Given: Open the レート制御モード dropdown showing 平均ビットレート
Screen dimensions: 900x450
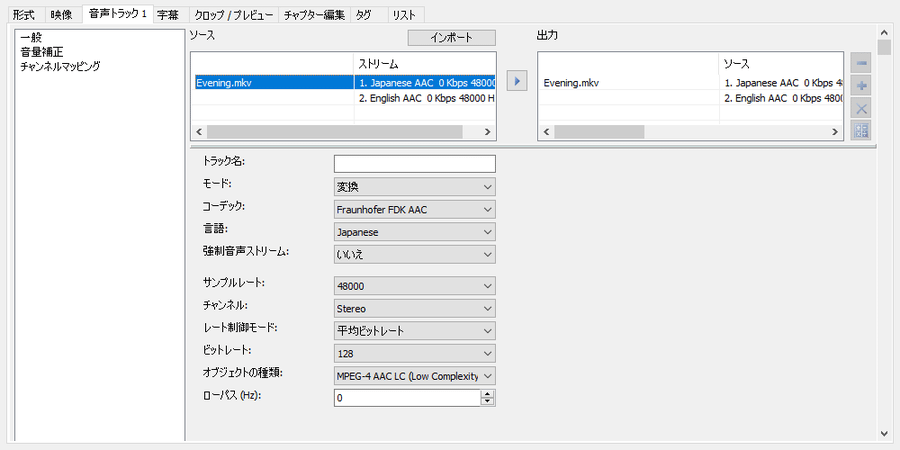Looking at the screenshot, I should [x=414, y=331].
